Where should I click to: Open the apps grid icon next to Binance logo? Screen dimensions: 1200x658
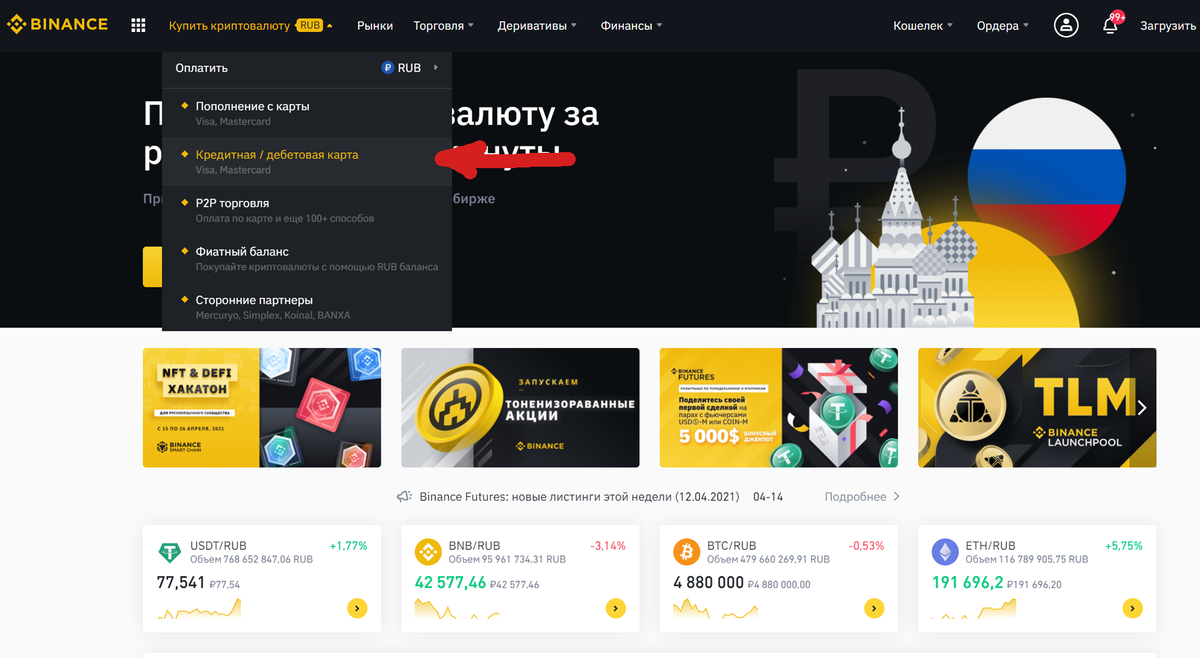(139, 25)
